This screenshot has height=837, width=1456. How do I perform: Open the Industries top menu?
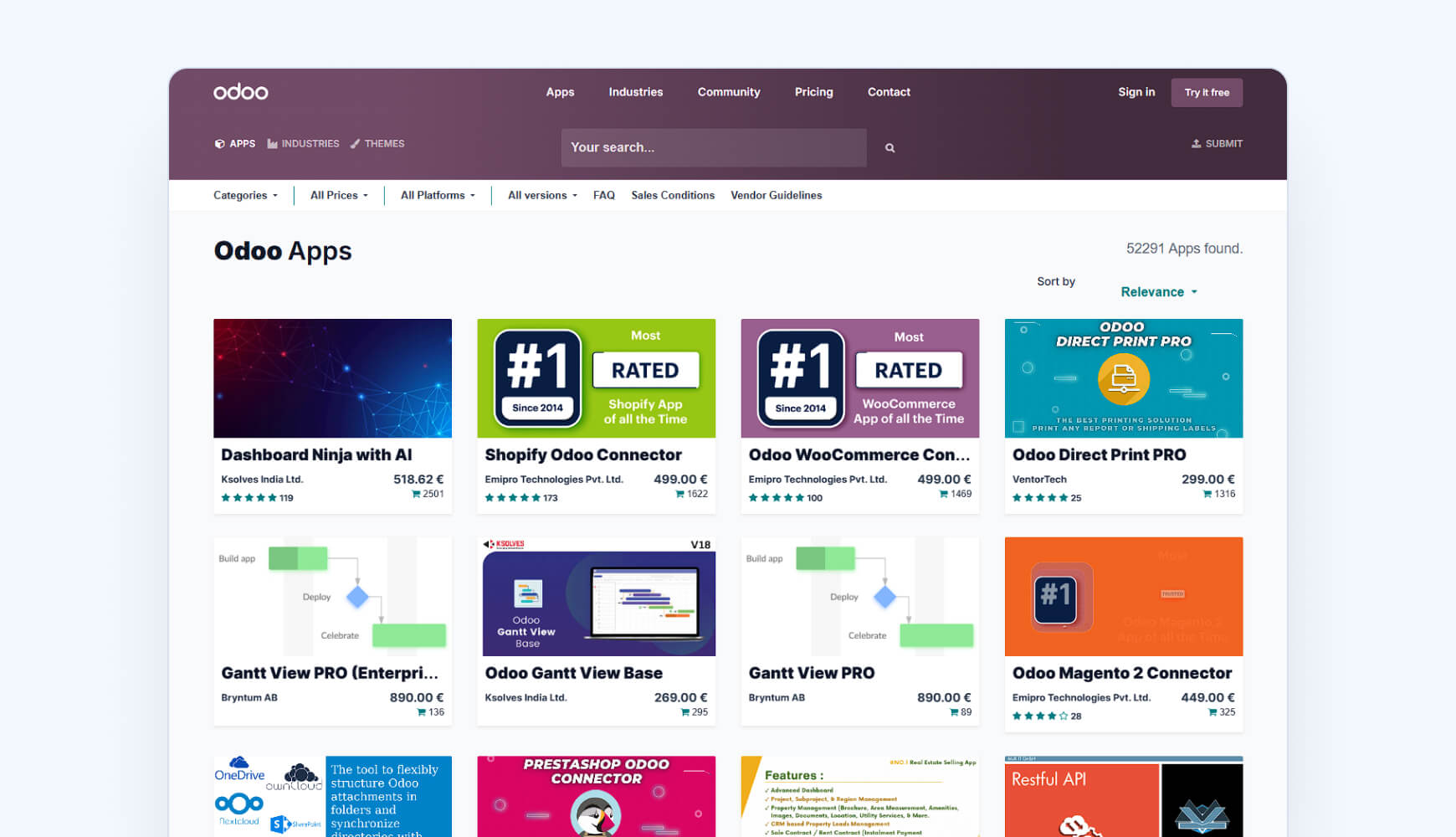[636, 92]
